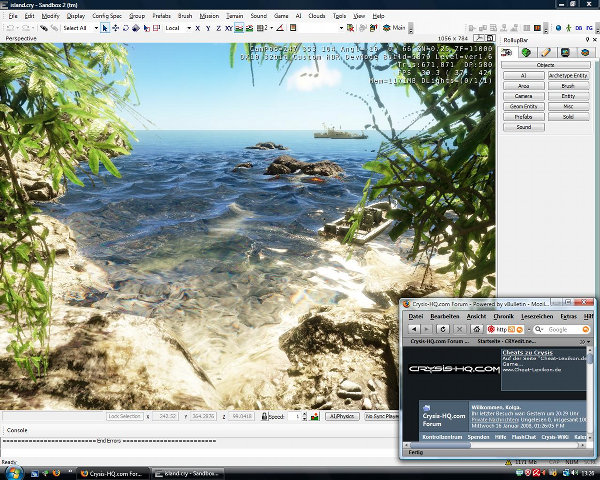Click the X axis constraint icon
Screen dimensions: 600x480
(199, 28)
